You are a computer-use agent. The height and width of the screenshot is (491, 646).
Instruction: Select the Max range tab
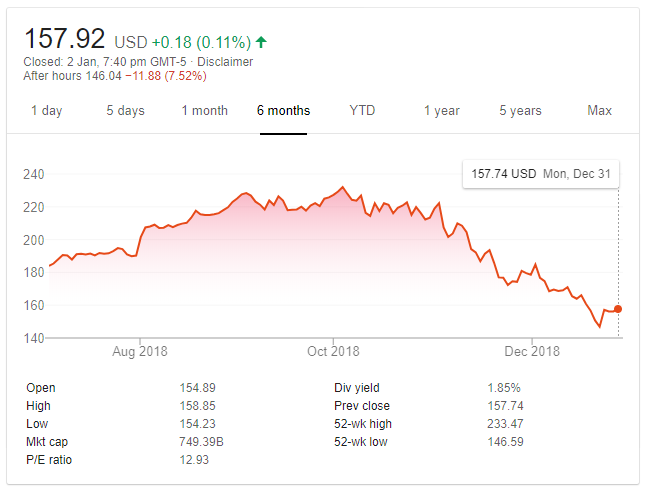pos(599,110)
